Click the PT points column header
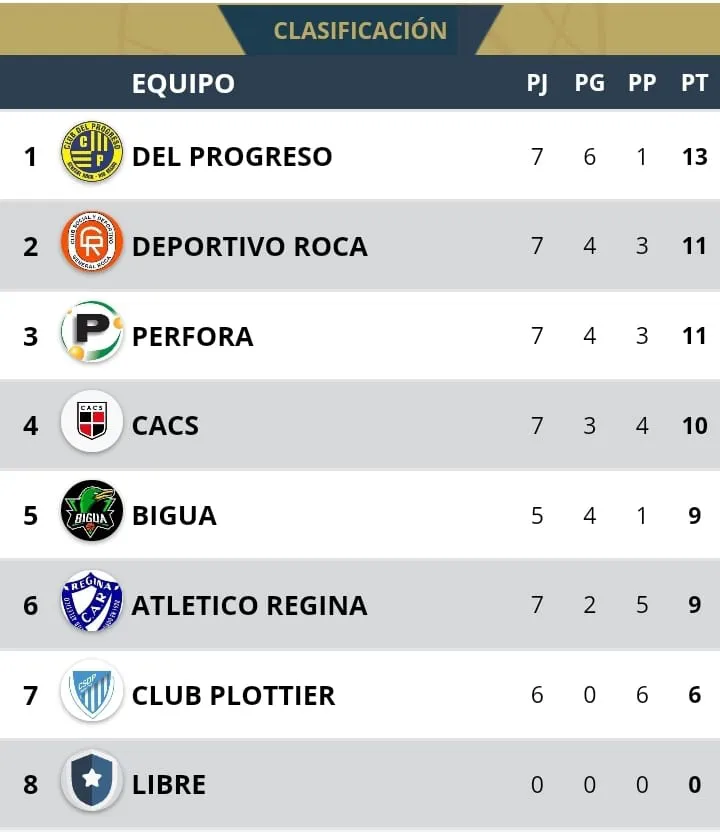720x832 pixels. click(x=694, y=83)
